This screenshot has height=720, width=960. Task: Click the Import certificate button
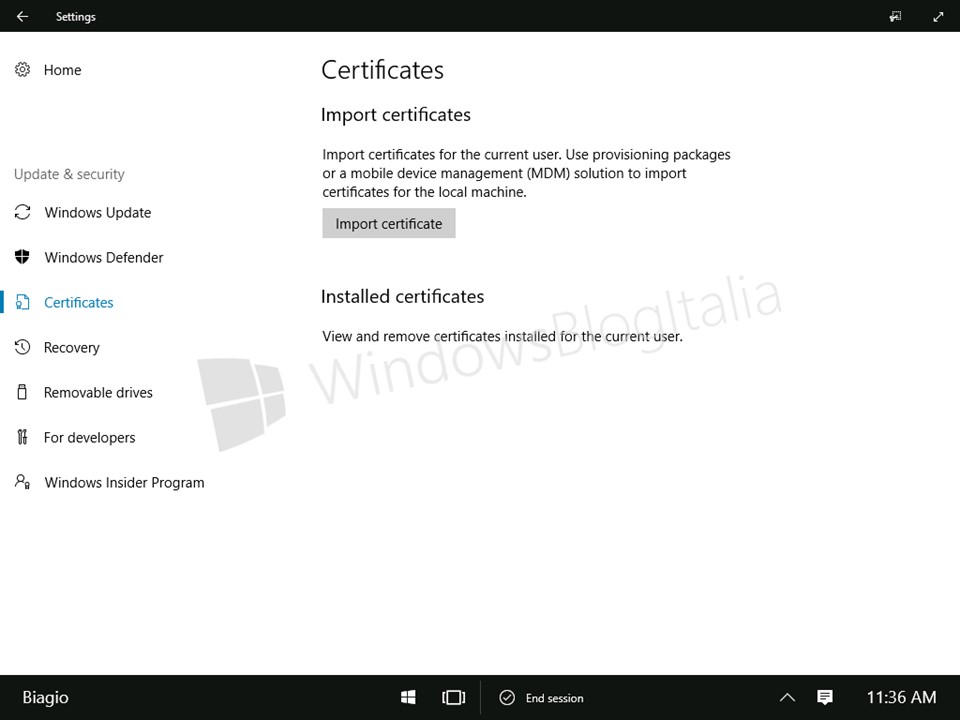pos(389,223)
